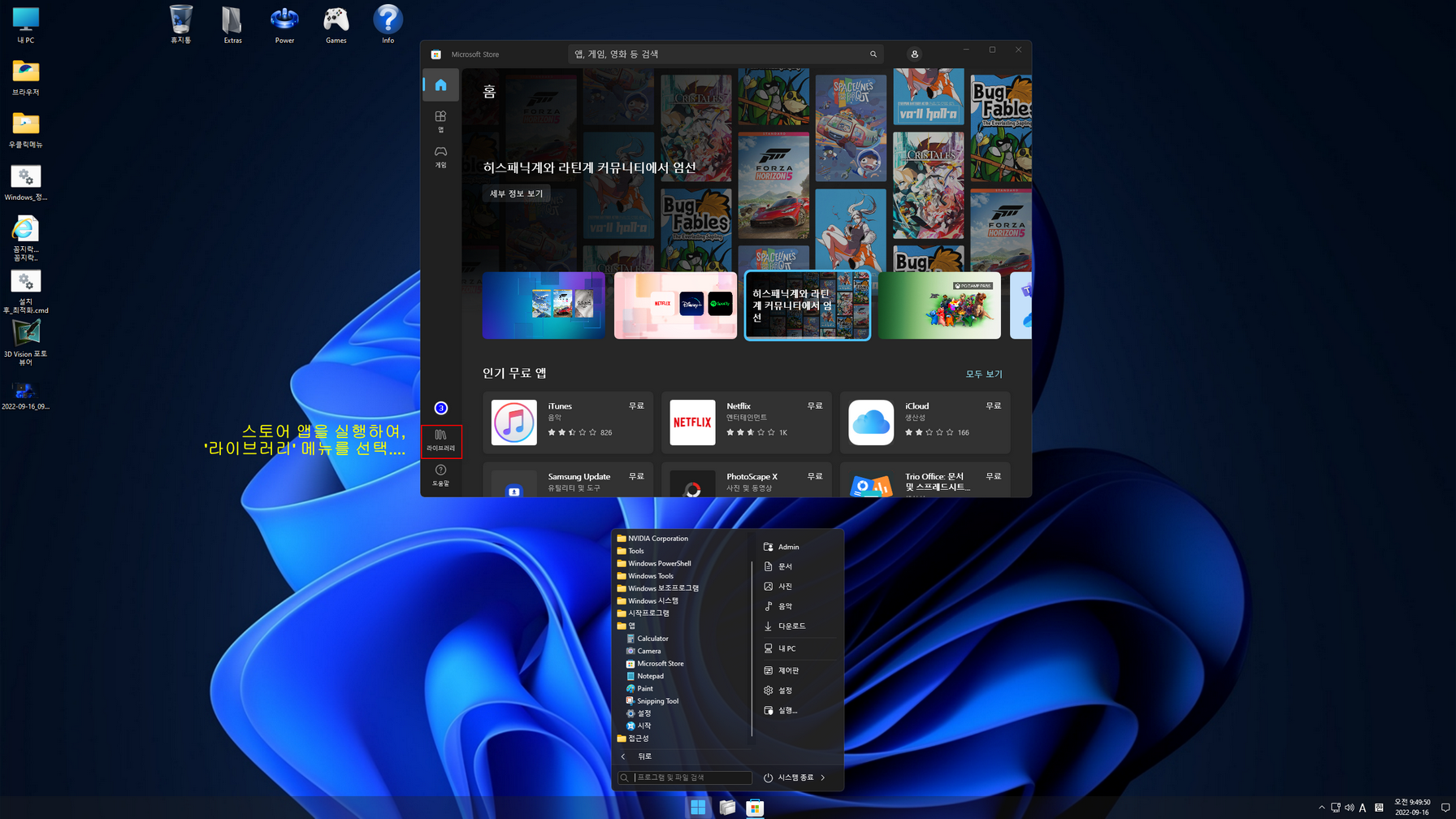Screen dimensions: 1456x819
Task: Click the Windows Start button on taskbar
Action: tap(698, 807)
